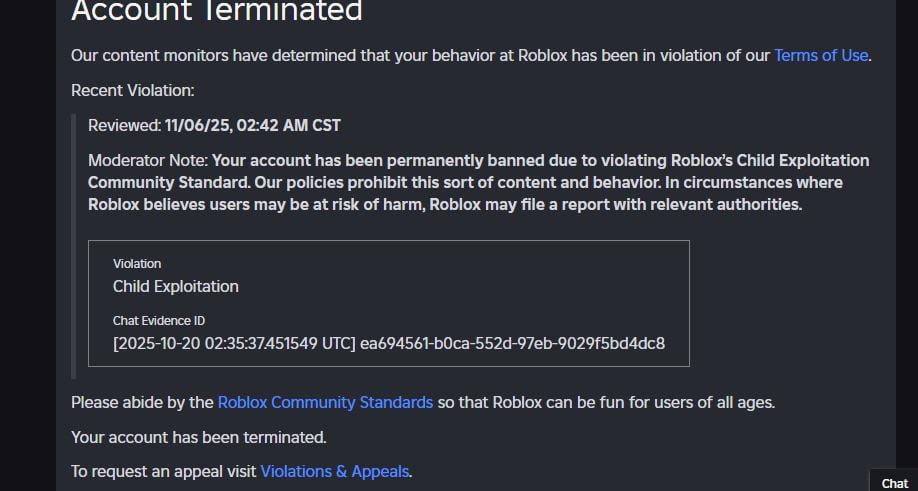Screen dimensions: 918x491
Task: Click the "To request an appeal visit" text
Action: (164, 472)
